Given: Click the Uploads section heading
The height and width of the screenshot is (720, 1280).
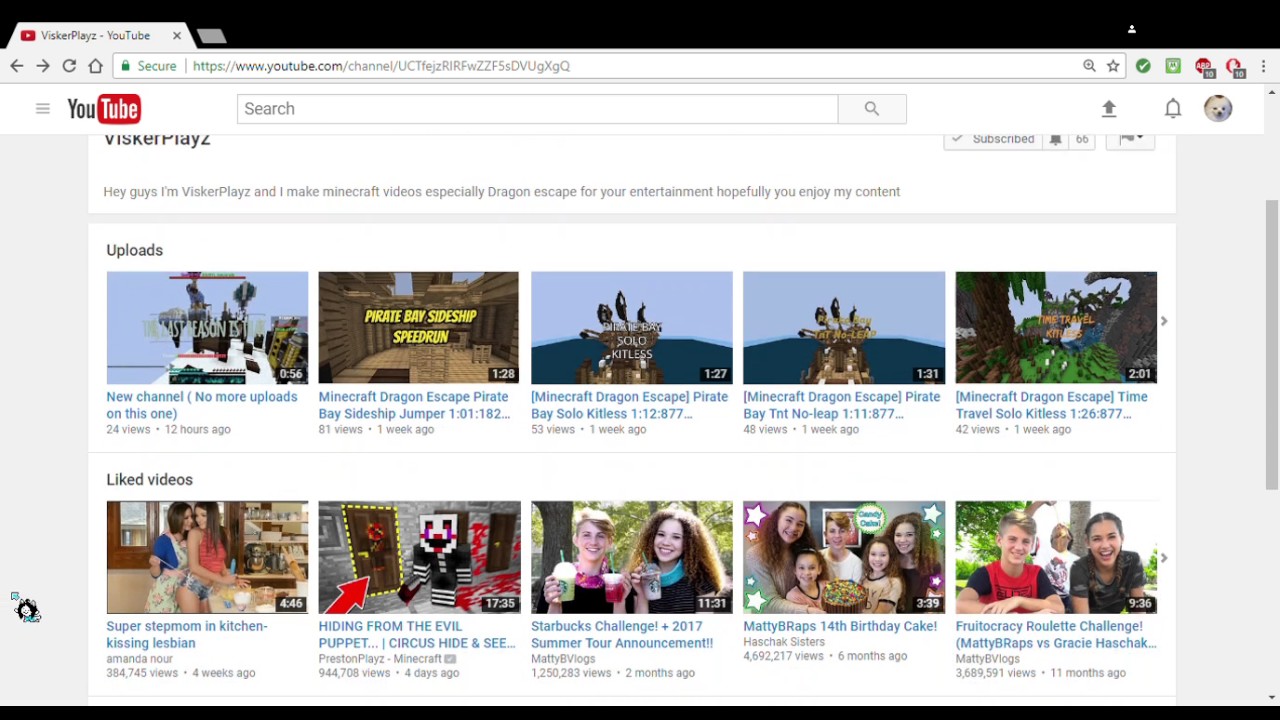Looking at the screenshot, I should [135, 250].
